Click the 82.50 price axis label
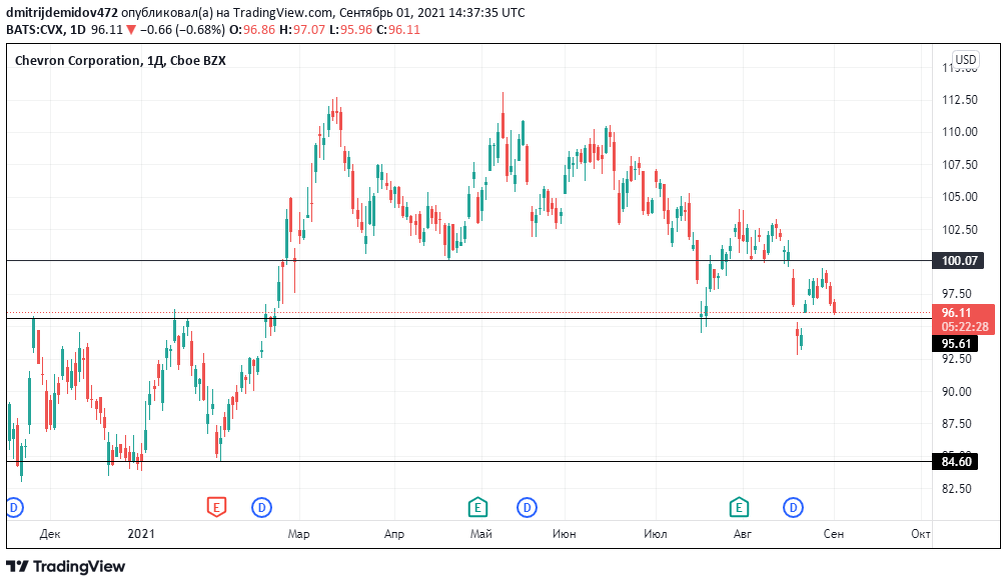The image size is (1007, 585). pos(956,488)
